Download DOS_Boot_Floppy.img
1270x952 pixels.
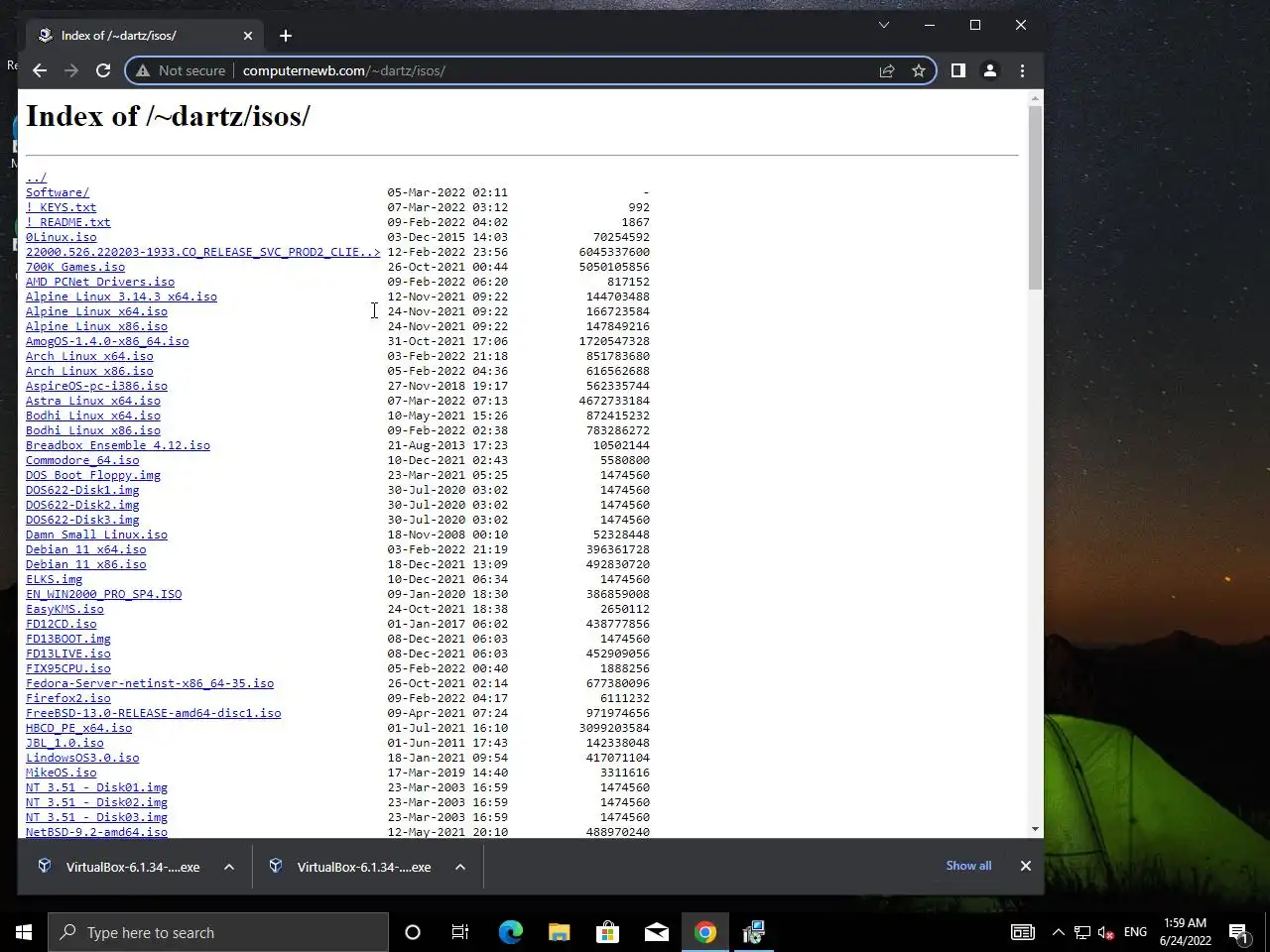tap(93, 475)
